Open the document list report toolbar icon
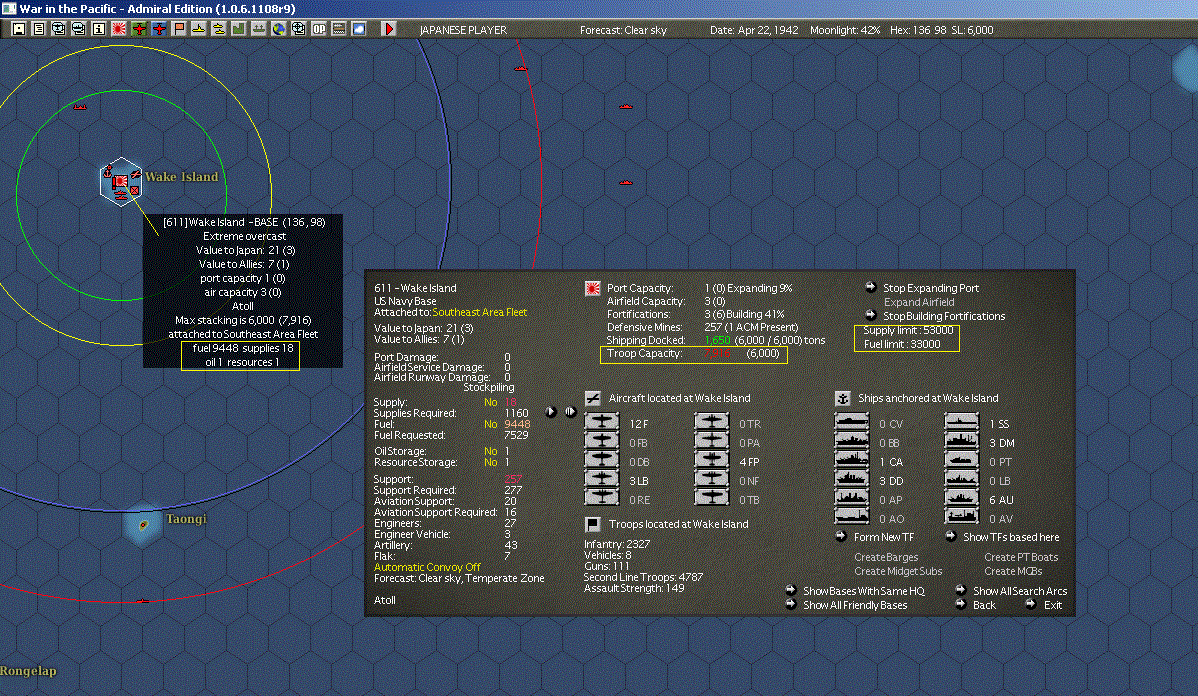 39,29
